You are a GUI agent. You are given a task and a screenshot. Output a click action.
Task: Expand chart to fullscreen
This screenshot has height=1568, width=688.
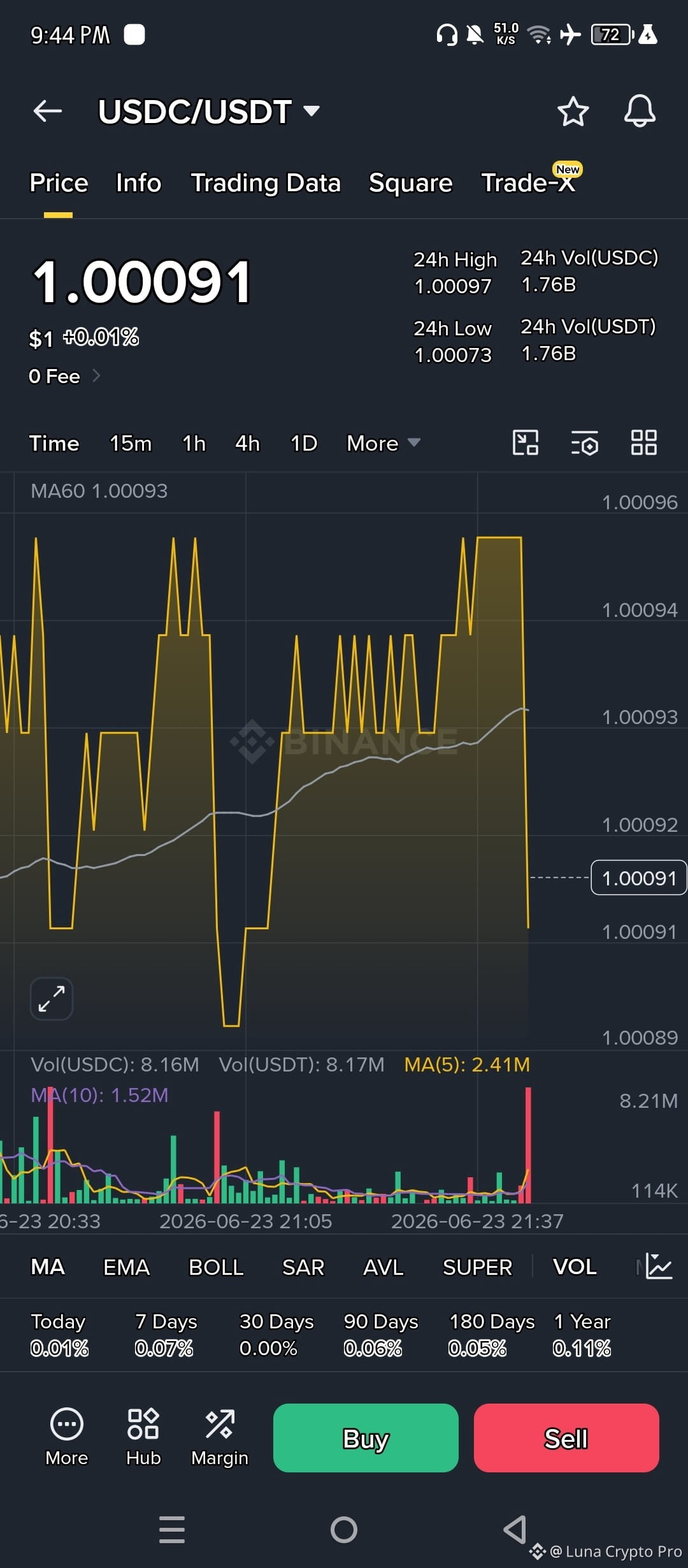click(x=52, y=999)
